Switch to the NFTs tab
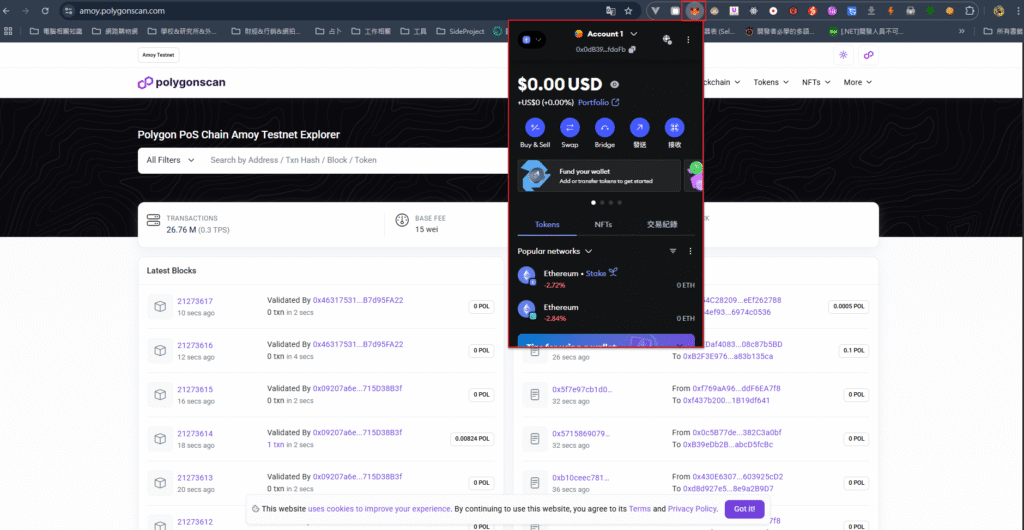Screen dimensions: 1024x530 coord(603,225)
